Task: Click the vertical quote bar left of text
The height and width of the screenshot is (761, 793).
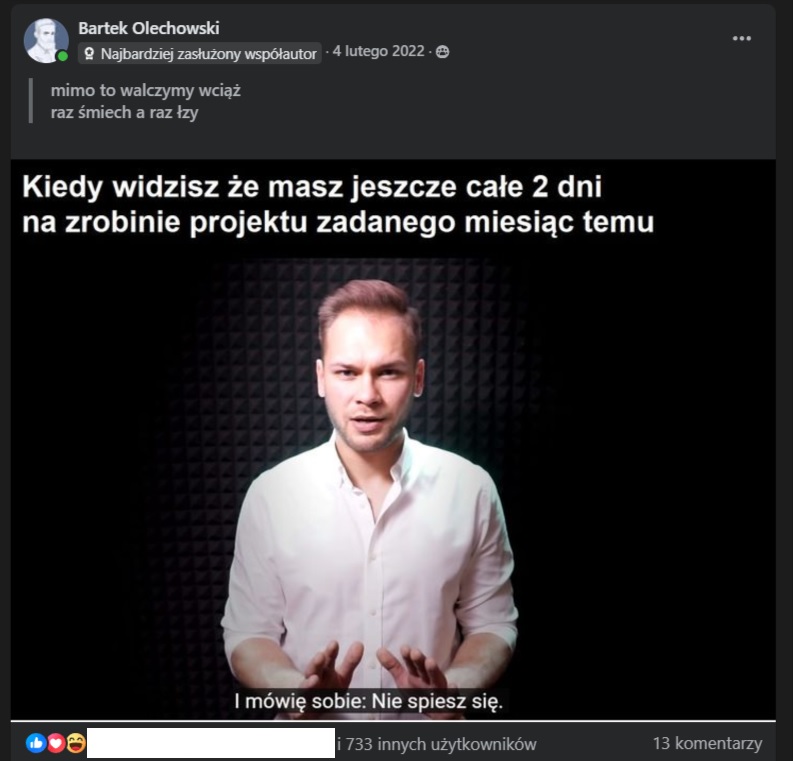Action: pyautogui.click(x=31, y=100)
